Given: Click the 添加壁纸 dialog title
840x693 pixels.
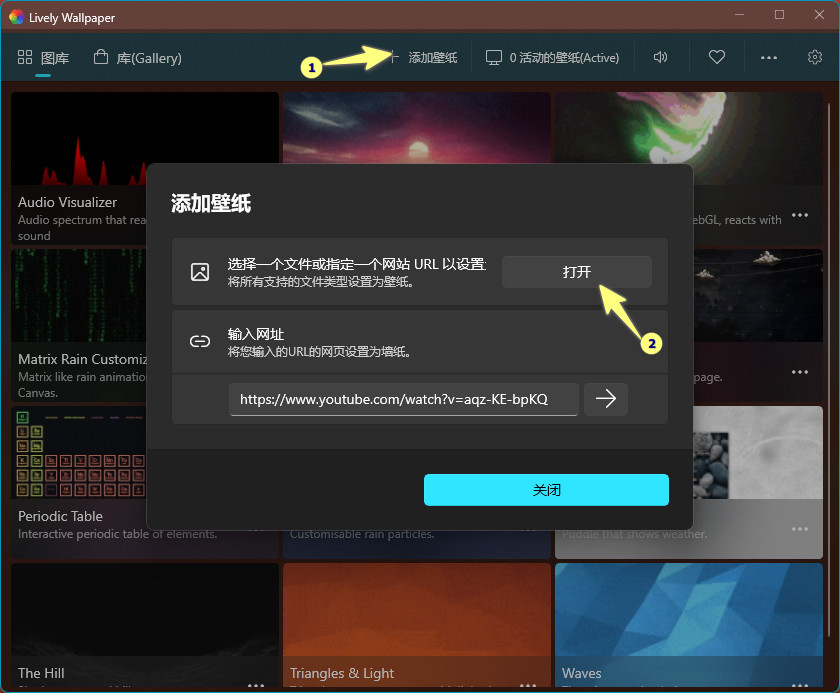Looking at the screenshot, I should 211,204.
